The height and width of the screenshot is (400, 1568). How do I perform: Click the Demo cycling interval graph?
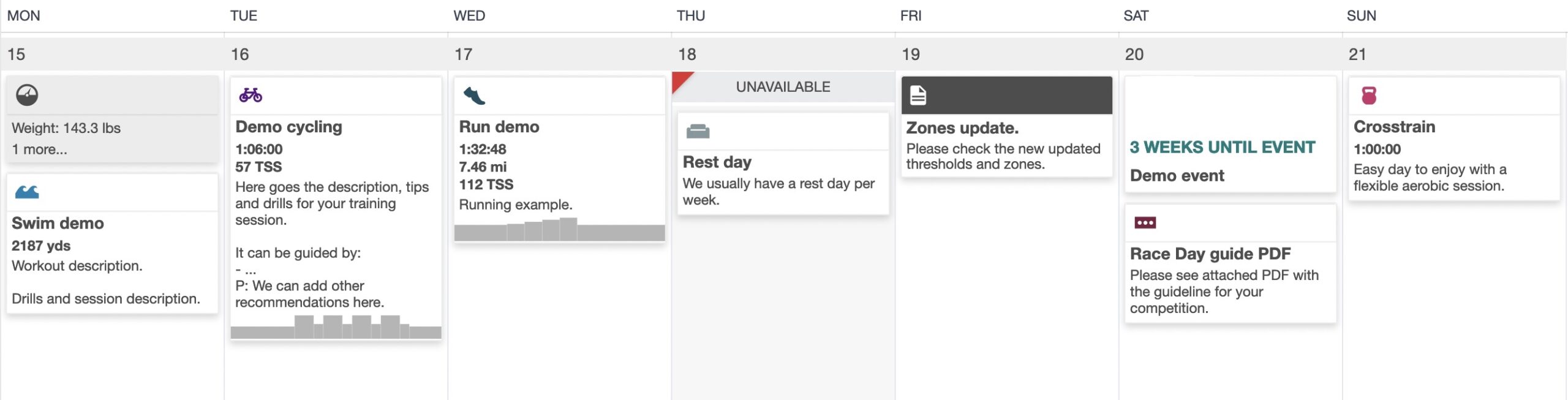(336, 326)
